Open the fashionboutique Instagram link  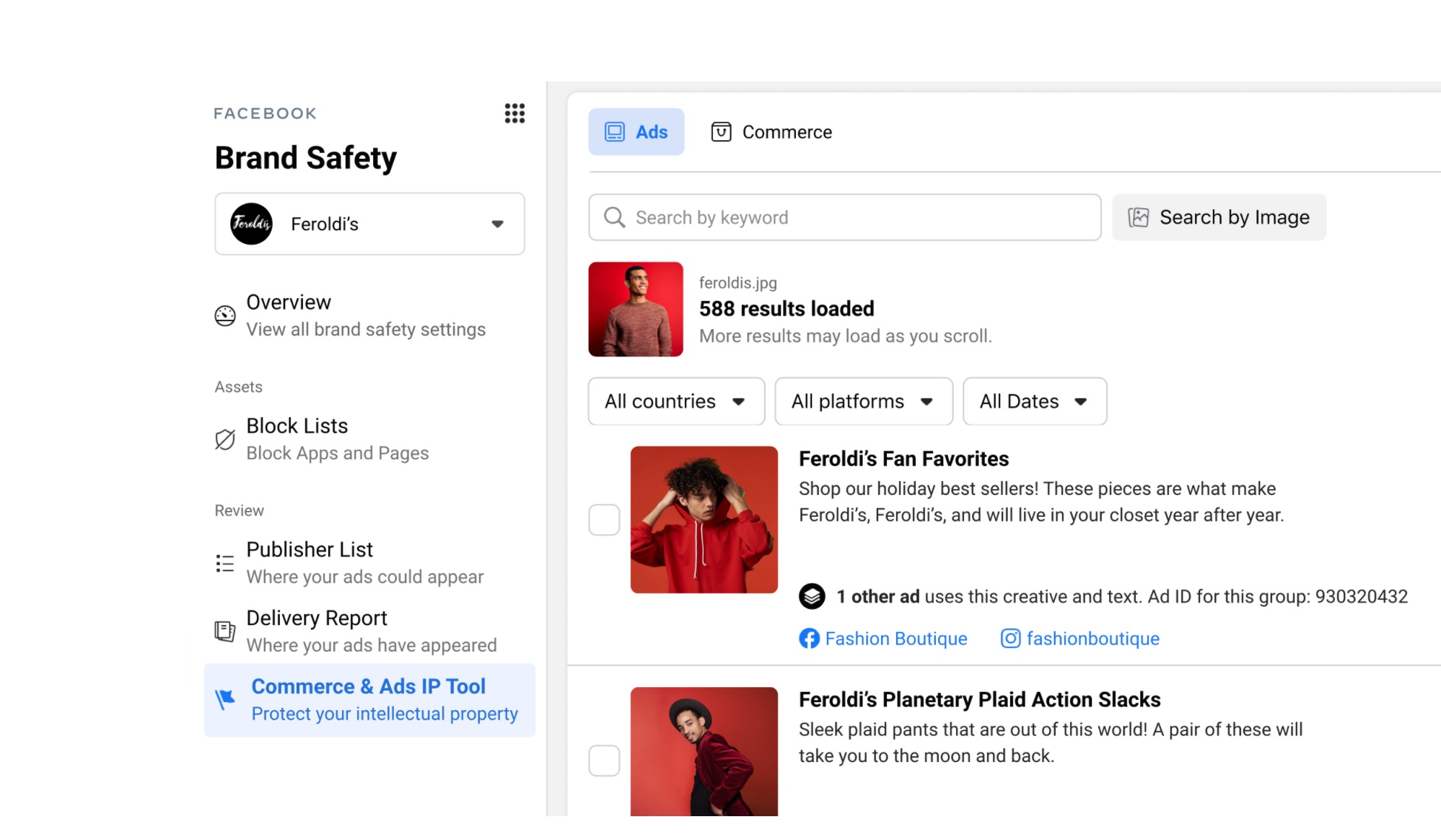[1093, 639]
